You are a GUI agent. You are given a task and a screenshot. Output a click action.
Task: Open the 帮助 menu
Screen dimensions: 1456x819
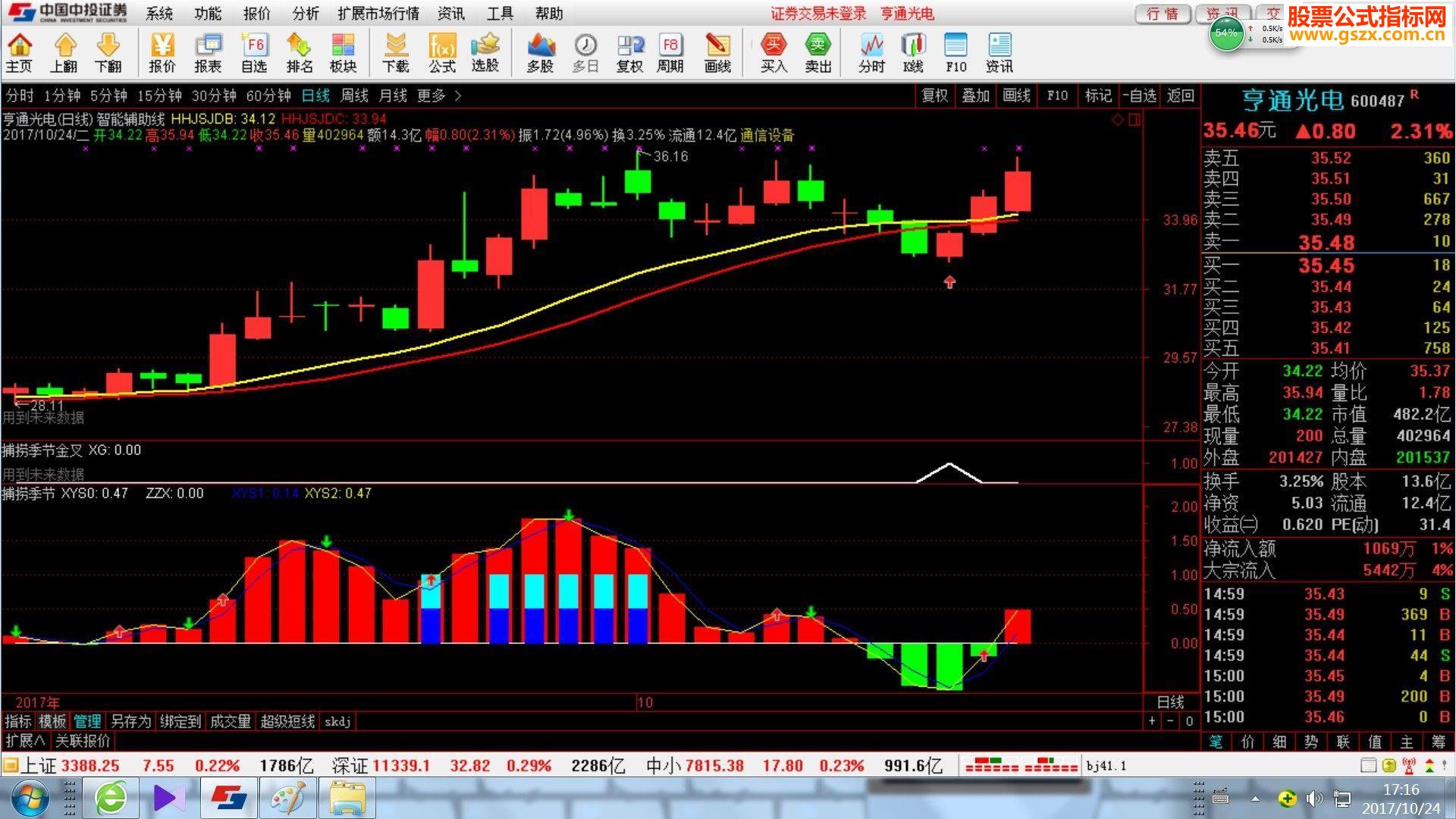click(549, 14)
